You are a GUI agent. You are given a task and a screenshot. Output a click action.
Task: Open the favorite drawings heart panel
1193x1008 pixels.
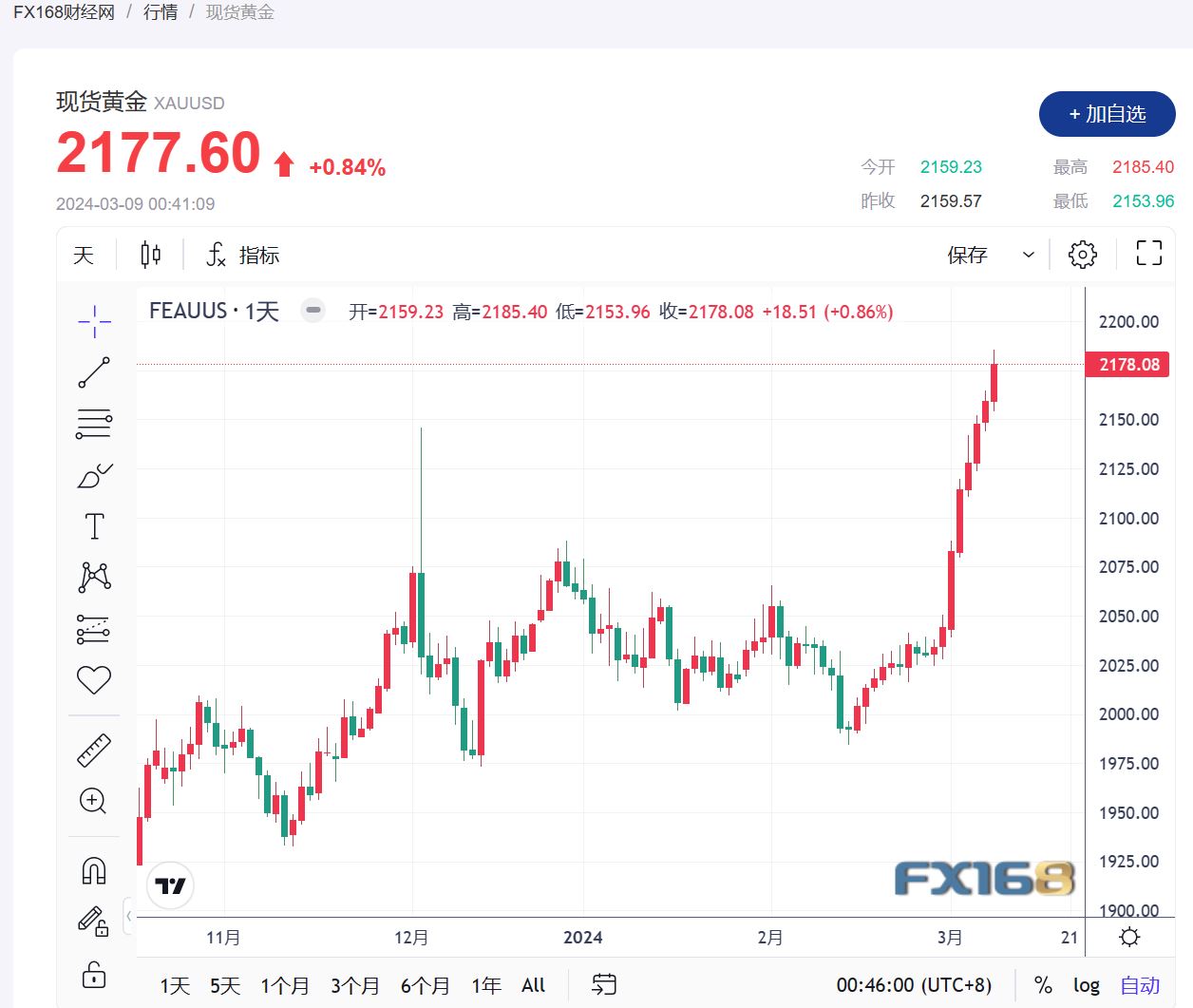(93, 678)
